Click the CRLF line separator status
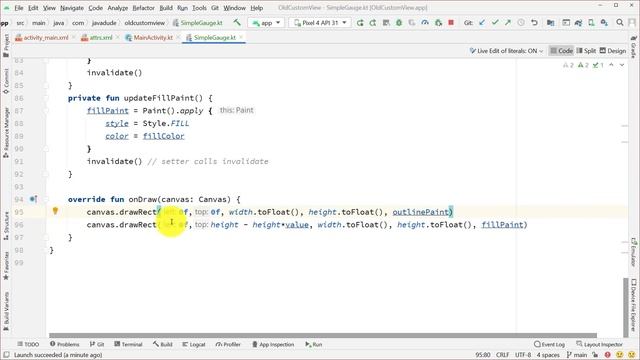This screenshot has height=360, width=640. 502,355
